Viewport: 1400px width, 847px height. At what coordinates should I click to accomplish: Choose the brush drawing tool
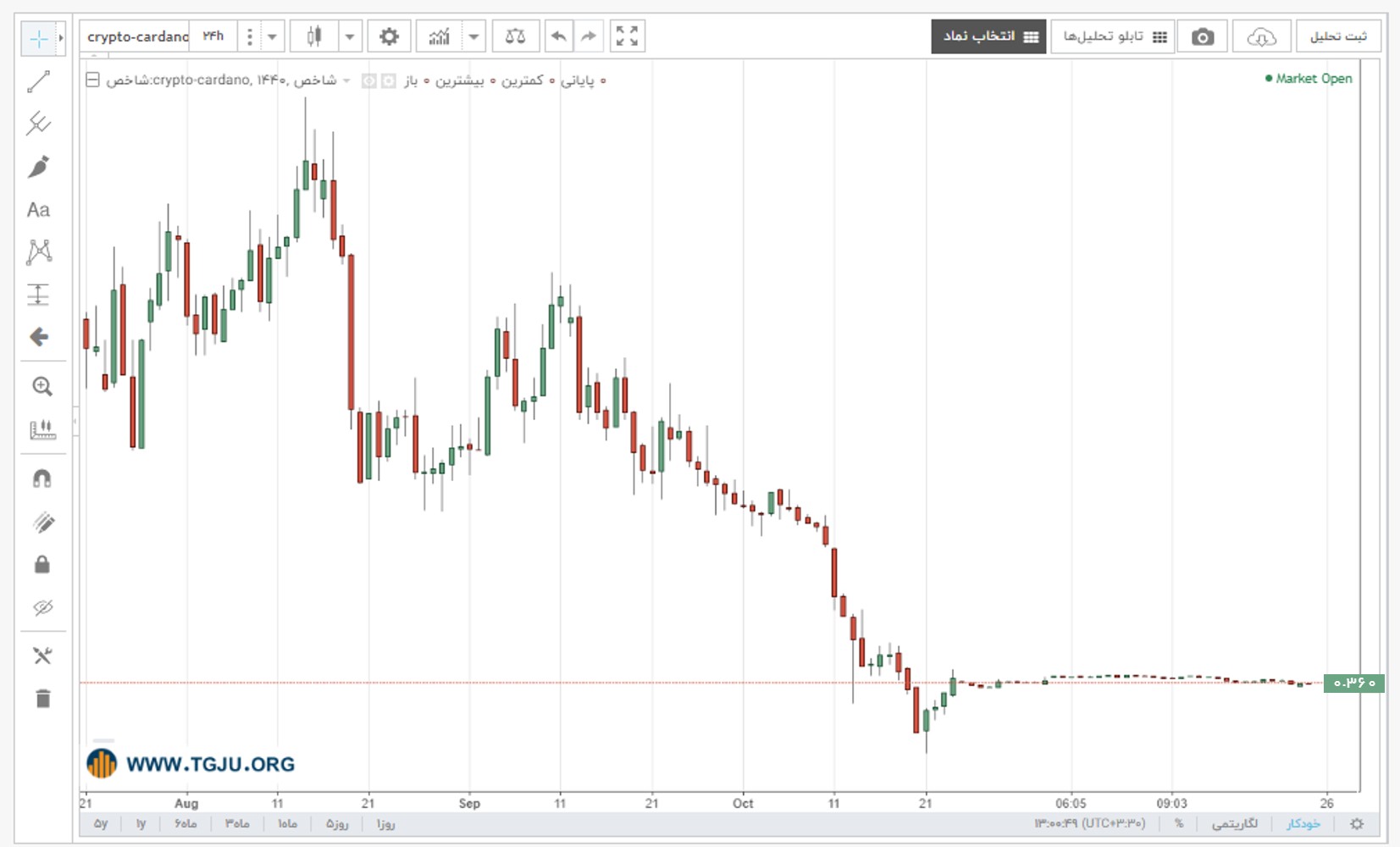[39, 167]
